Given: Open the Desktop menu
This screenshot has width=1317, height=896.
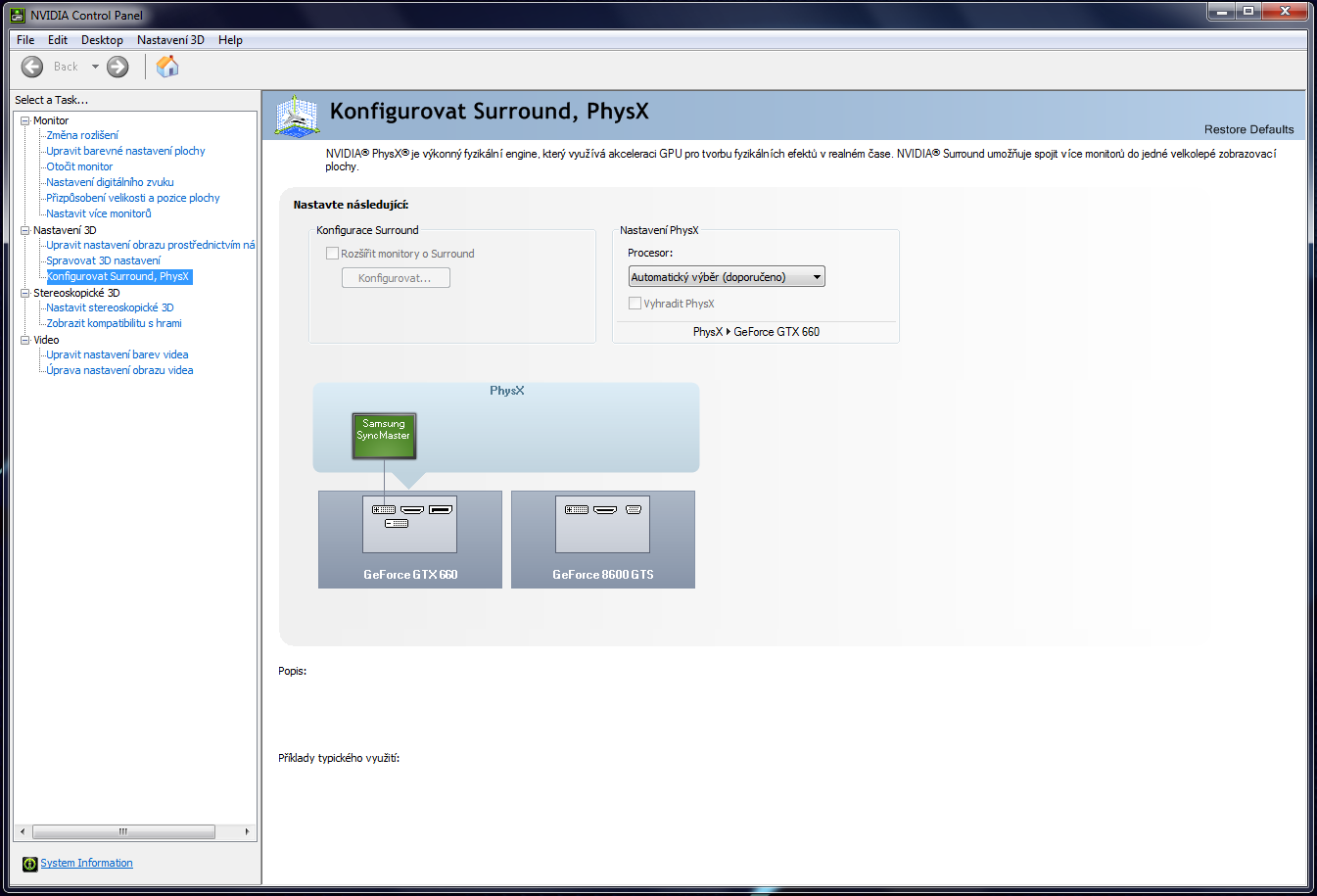Looking at the screenshot, I should click(x=102, y=40).
